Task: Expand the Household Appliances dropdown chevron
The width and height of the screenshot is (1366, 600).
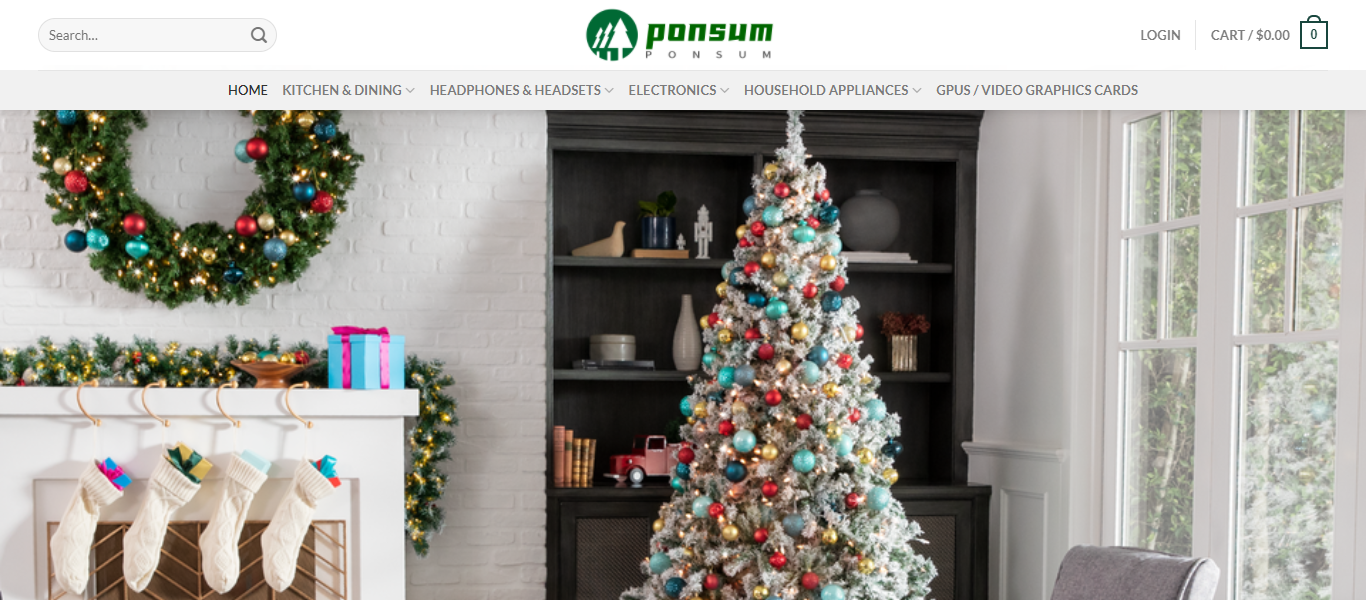Action: 916,91
